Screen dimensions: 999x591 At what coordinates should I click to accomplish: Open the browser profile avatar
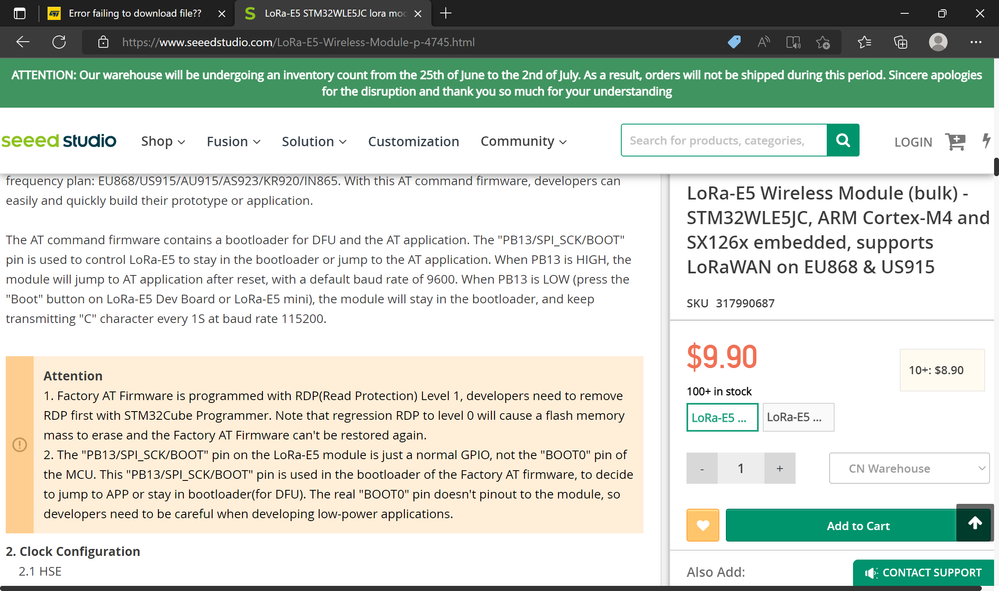[x=938, y=42]
